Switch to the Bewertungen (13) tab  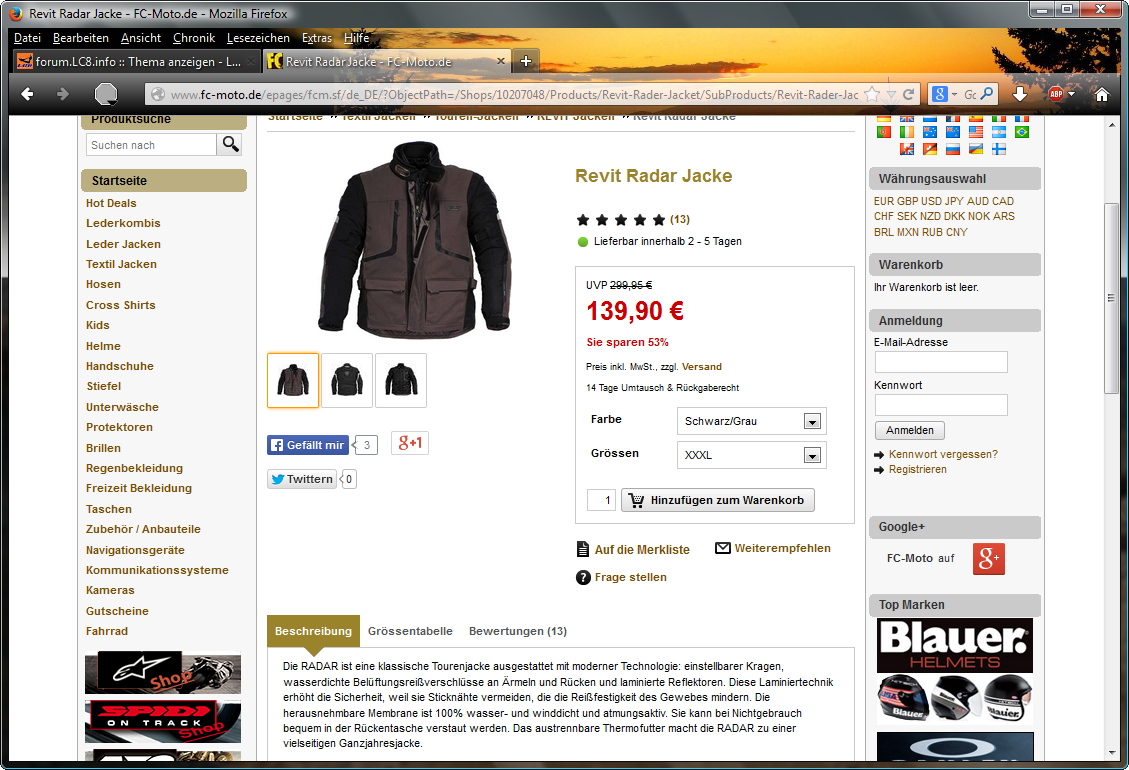(x=518, y=631)
